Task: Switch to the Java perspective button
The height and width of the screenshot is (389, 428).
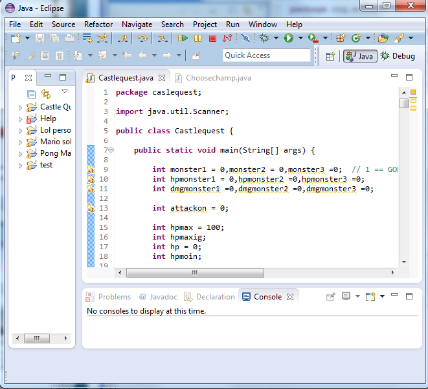Action: tap(360, 56)
